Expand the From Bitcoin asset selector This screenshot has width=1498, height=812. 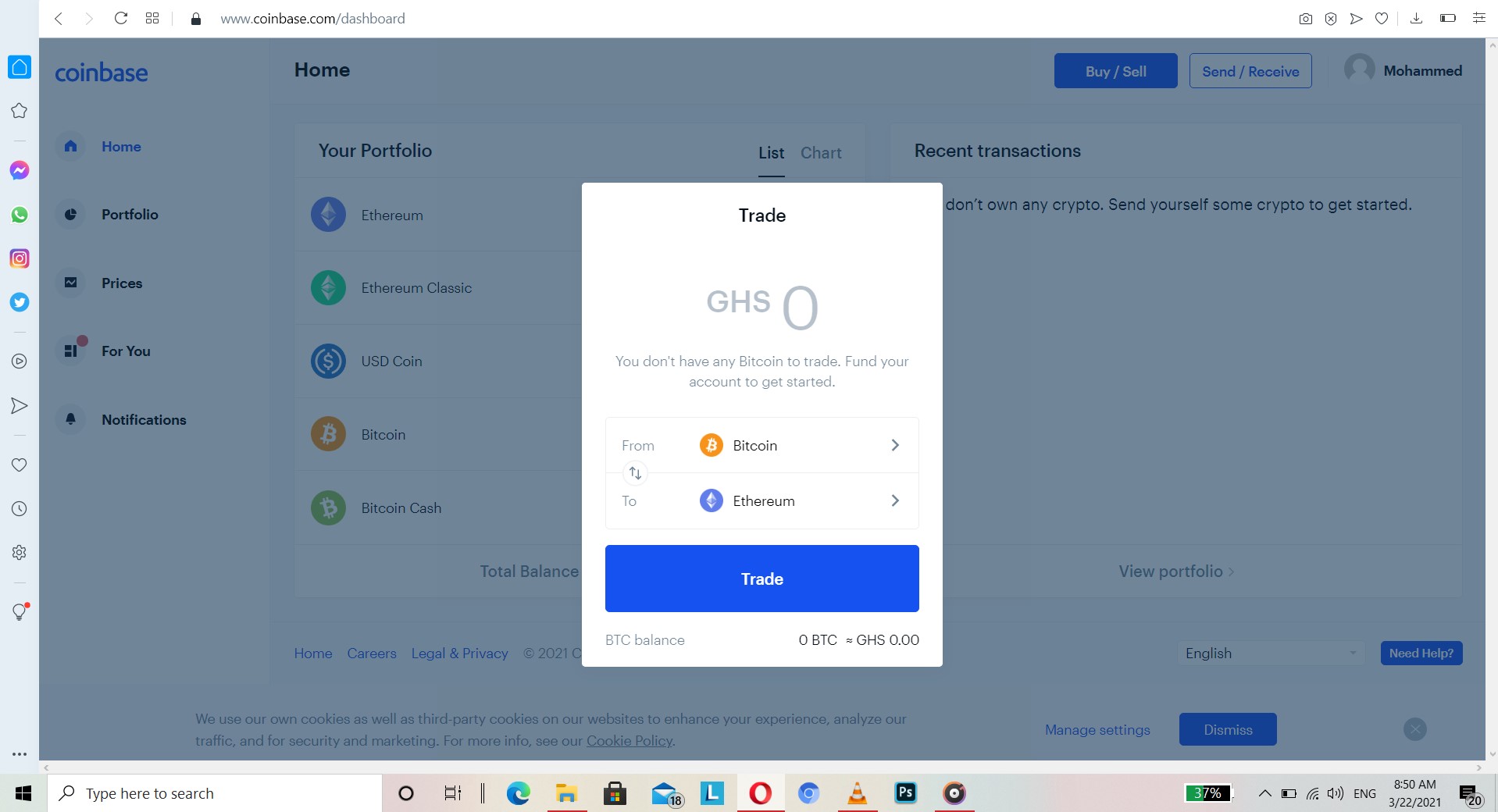(x=762, y=445)
